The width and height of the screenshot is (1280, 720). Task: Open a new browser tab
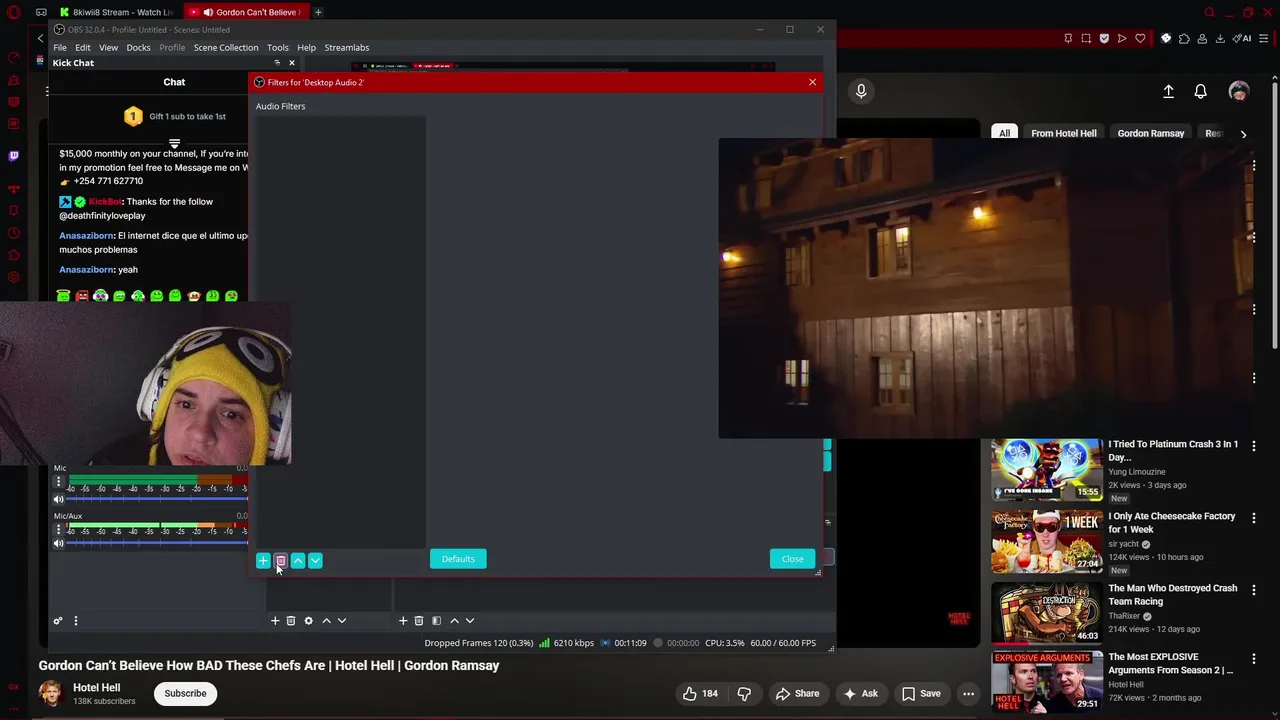318,12
